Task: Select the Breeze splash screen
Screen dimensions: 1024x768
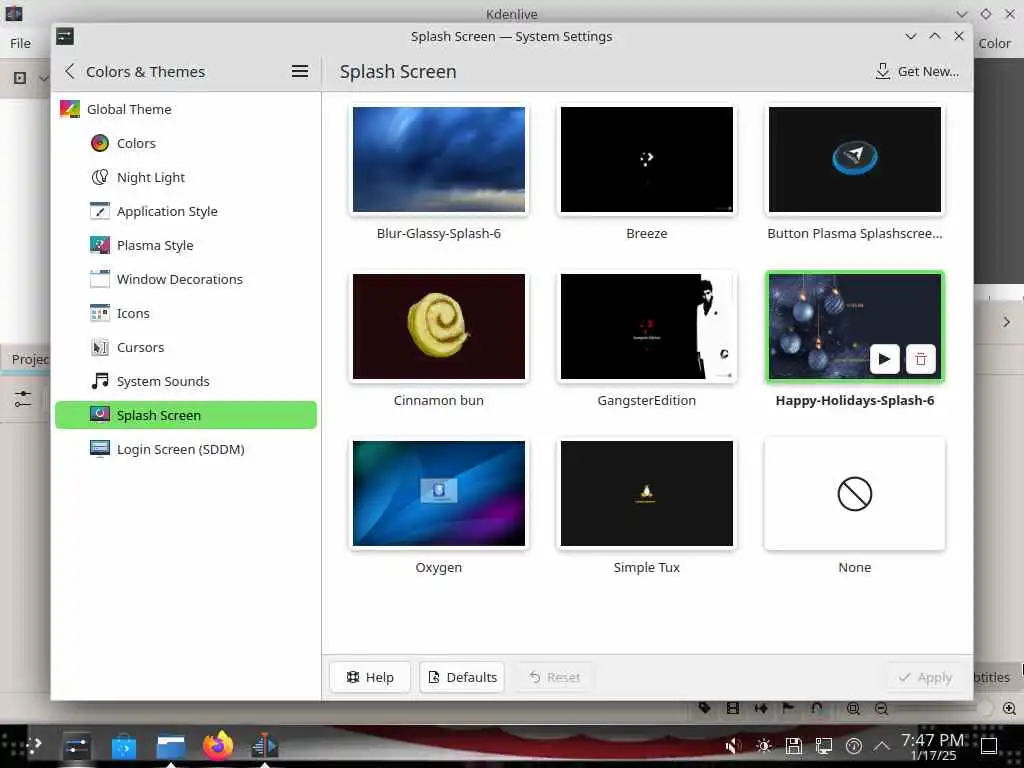Action: (647, 159)
